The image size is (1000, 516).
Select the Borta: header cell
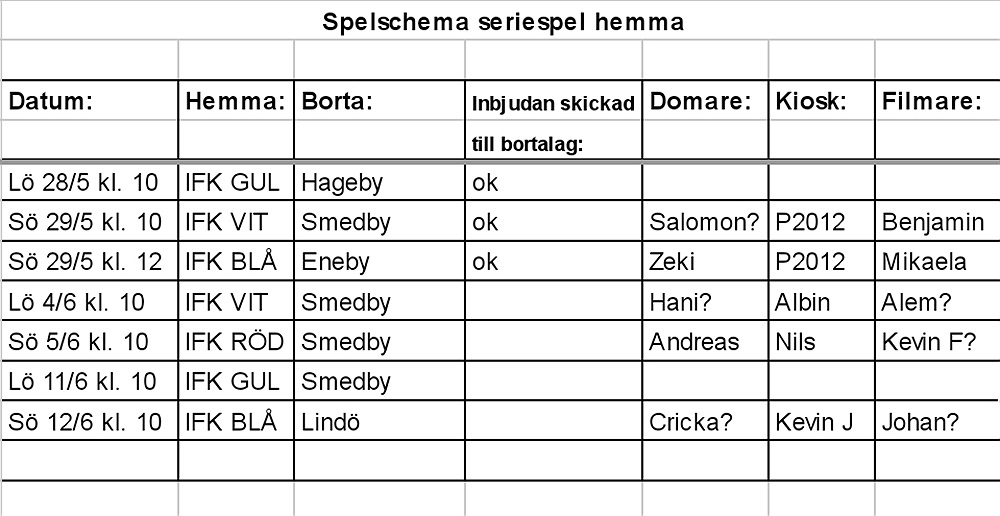point(379,101)
